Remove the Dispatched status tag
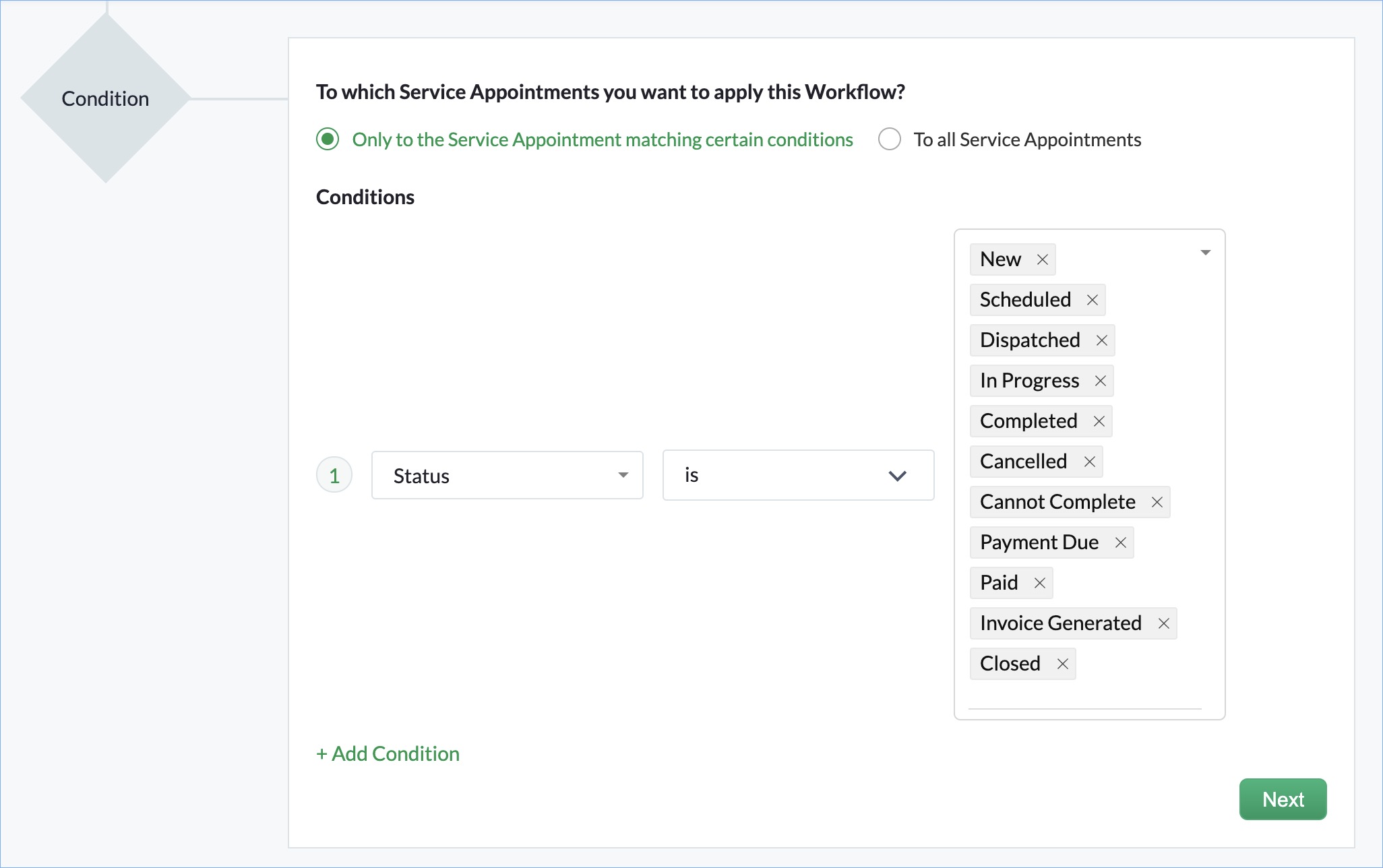The width and height of the screenshot is (1383, 868). pyautogui.click(x=1101, y=340)
